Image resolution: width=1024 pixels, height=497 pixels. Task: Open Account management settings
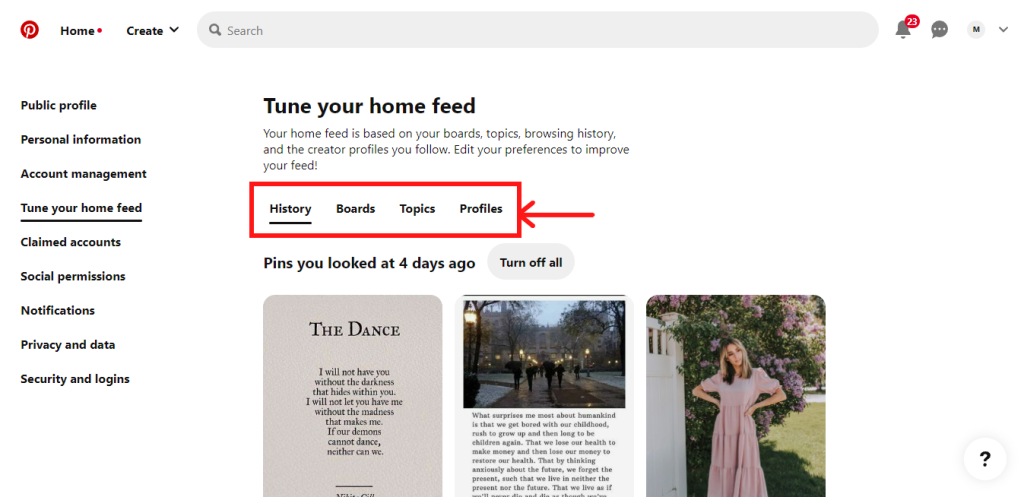pyautogui.click(x=84, y=174)
